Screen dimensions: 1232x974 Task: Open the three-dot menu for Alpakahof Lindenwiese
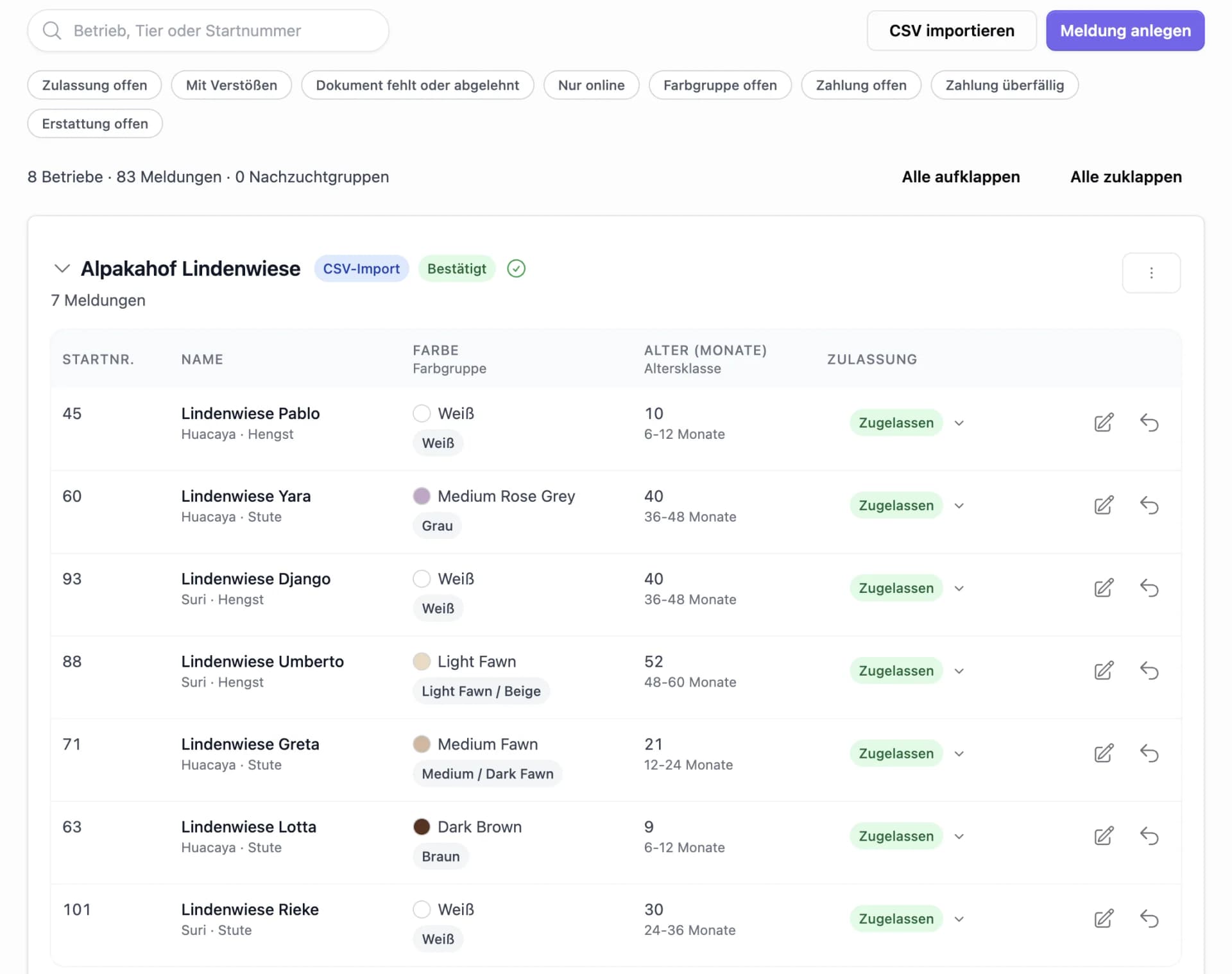(1151, 273)
